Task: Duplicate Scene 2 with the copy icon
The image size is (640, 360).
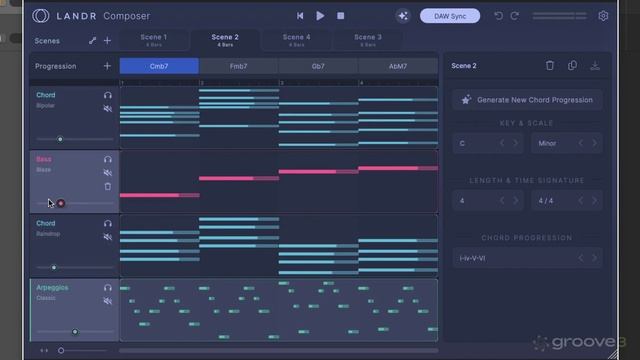Action: (572, 65)
